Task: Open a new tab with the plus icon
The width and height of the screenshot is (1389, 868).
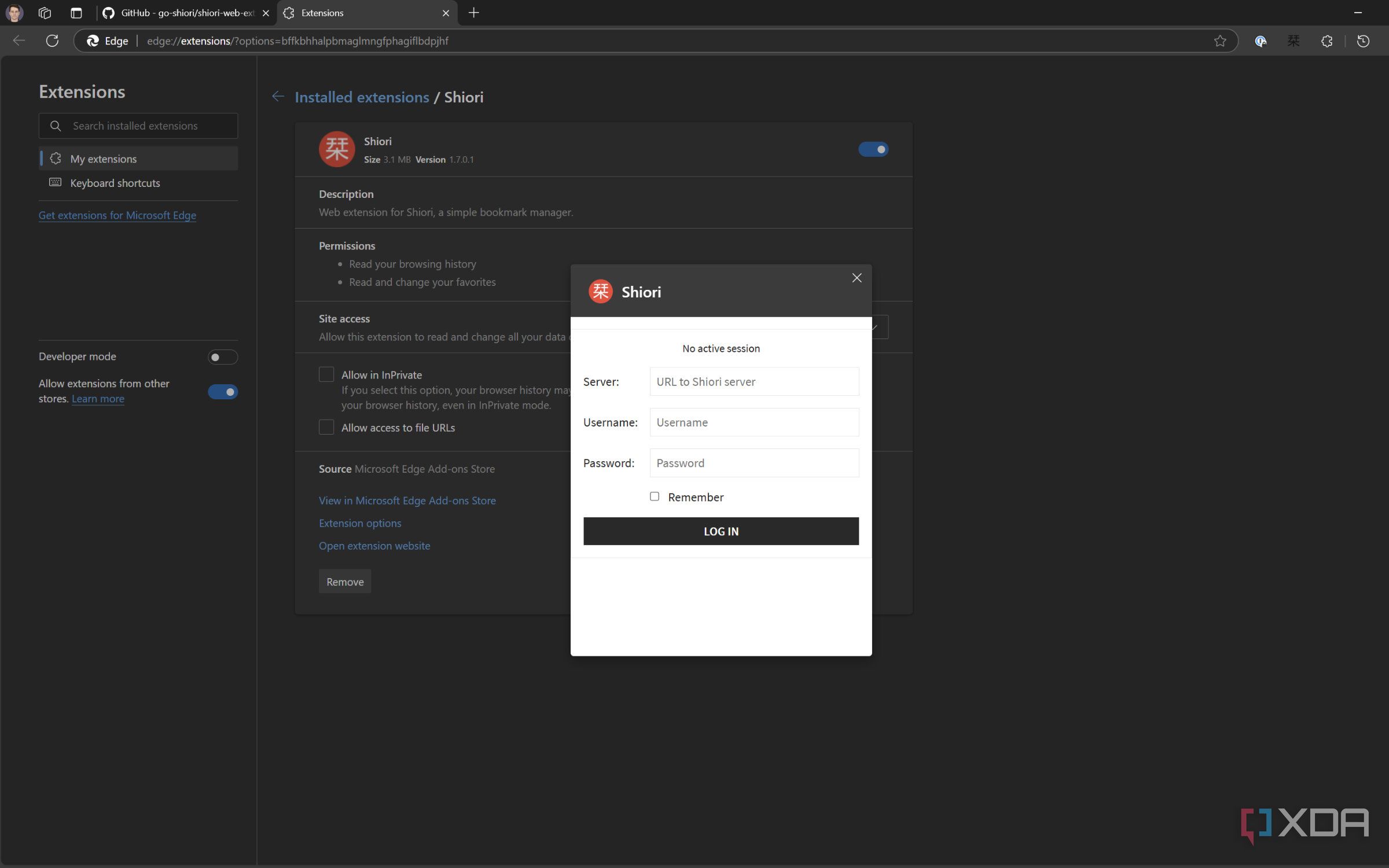Action: (x=473, y=13)
